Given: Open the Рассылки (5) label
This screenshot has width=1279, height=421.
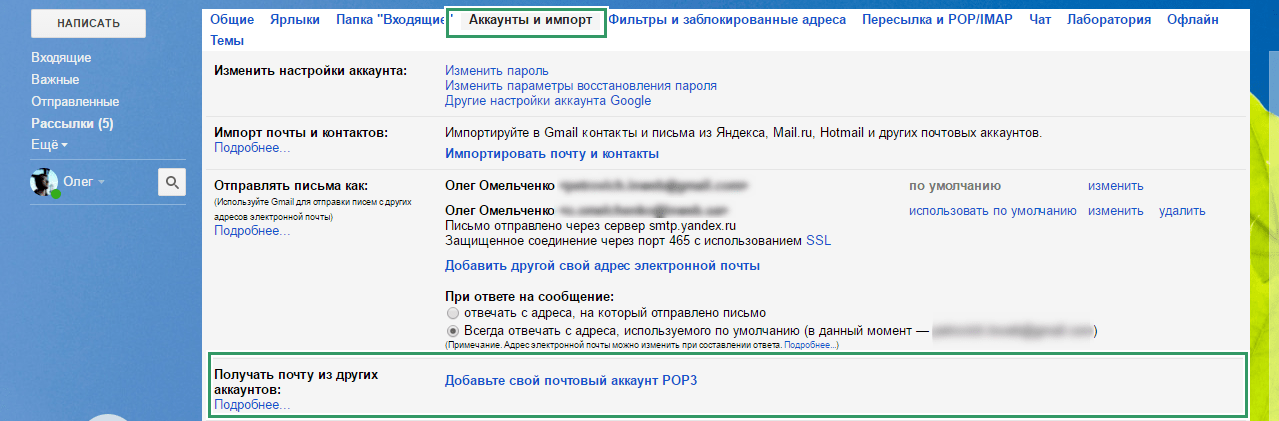Looking at the screenshot, I should pos(72,123).
